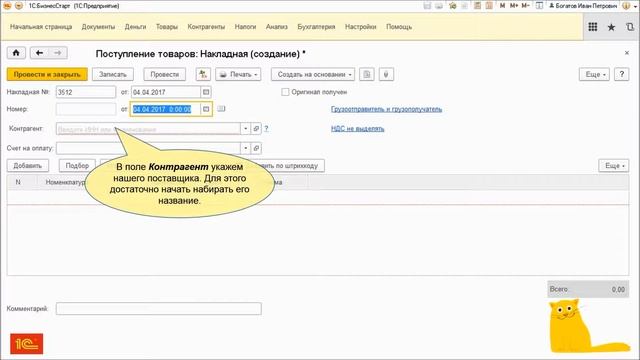Viewport: 640px width, 360px height.
Task: Open history icon next to the star
Action: click(630, 27)
